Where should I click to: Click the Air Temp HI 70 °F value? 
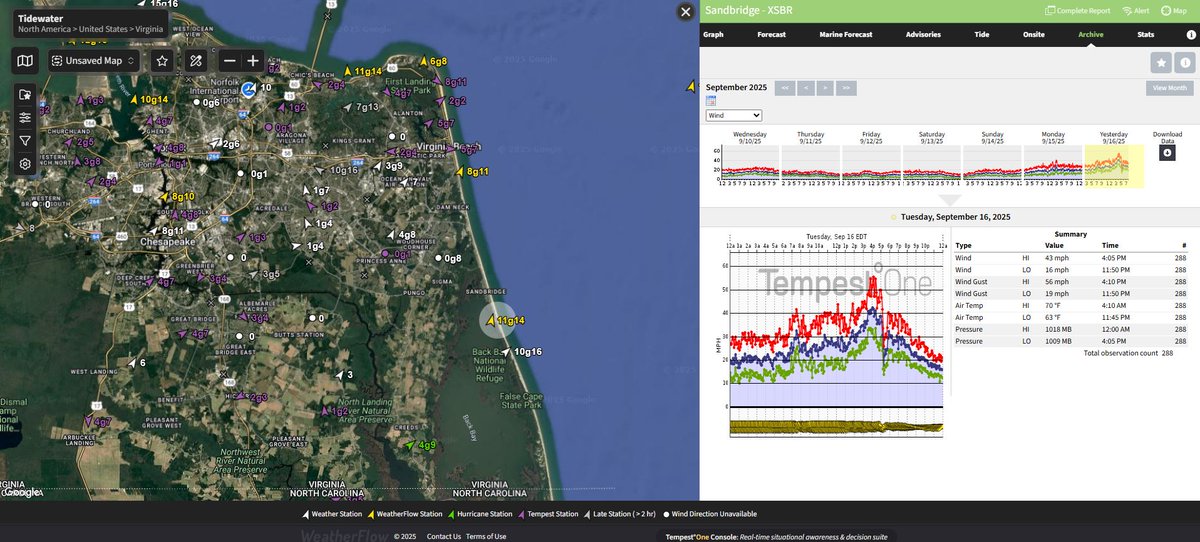pos(1055,306)
